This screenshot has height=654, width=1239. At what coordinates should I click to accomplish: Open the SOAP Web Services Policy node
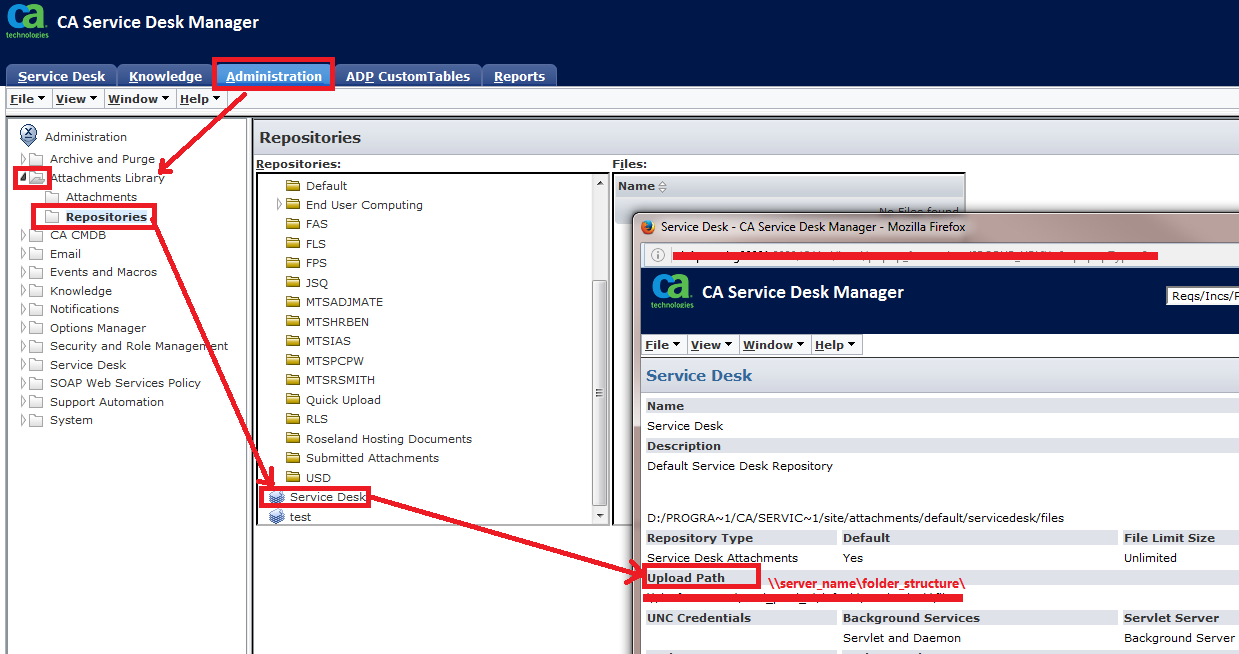125,383
